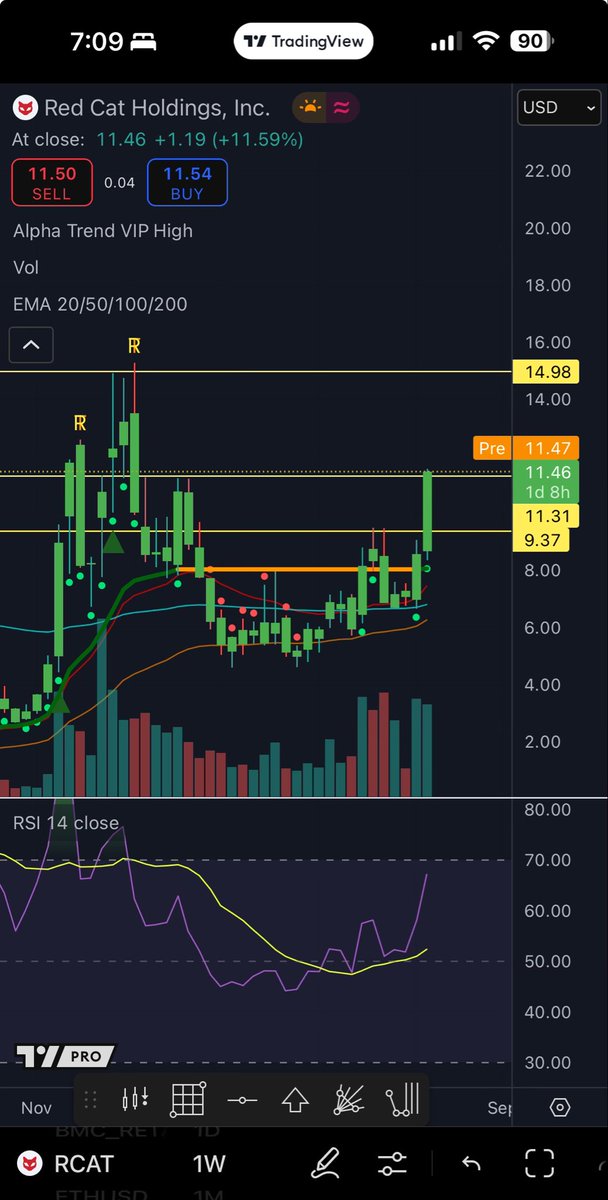The image size is (608, 1200).
Task: Toggle fullscreen chart mode
Action: coord(540,1163)
